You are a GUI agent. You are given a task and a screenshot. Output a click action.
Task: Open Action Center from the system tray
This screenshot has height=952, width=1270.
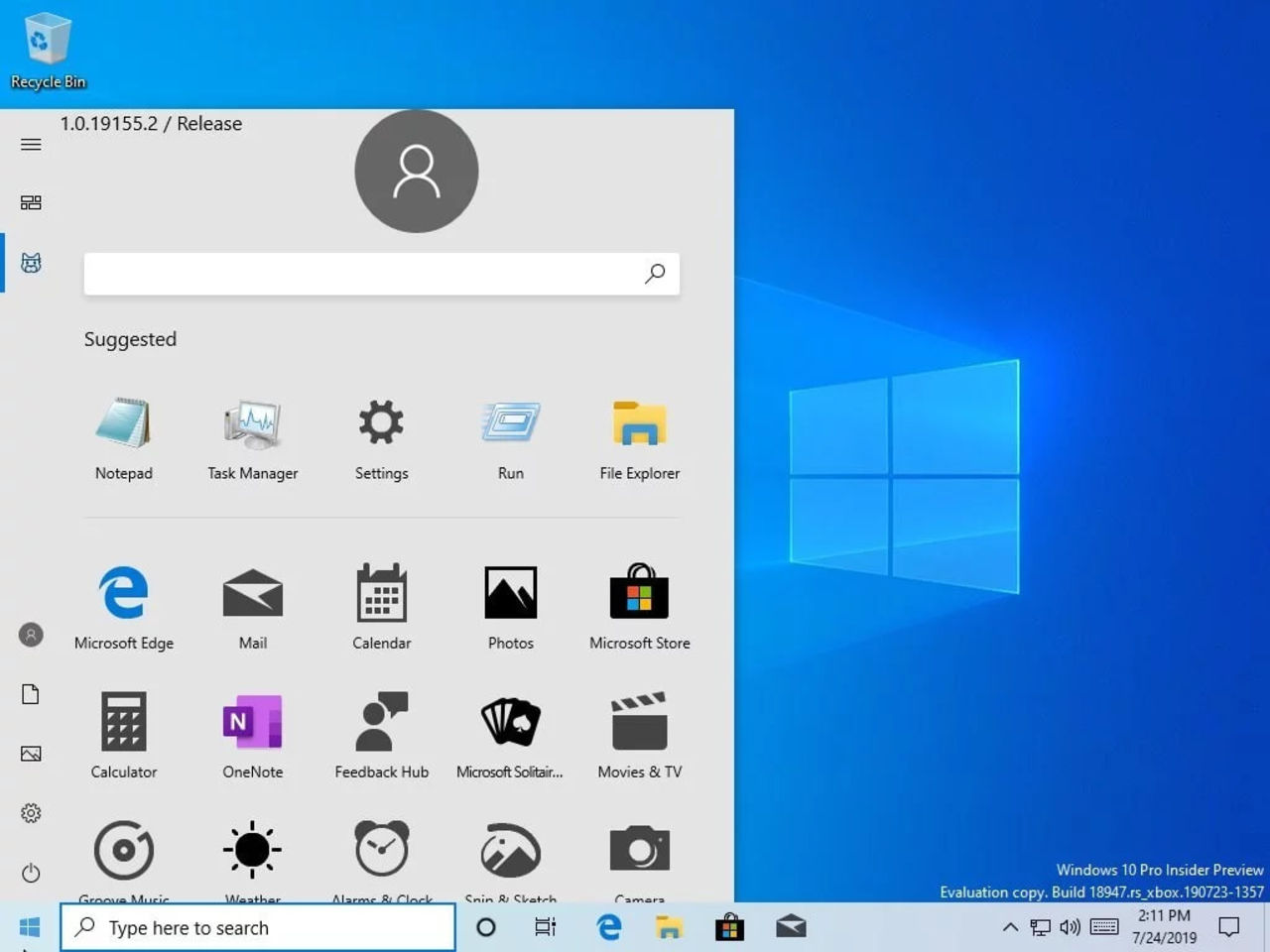click(x=1227, y=927)
